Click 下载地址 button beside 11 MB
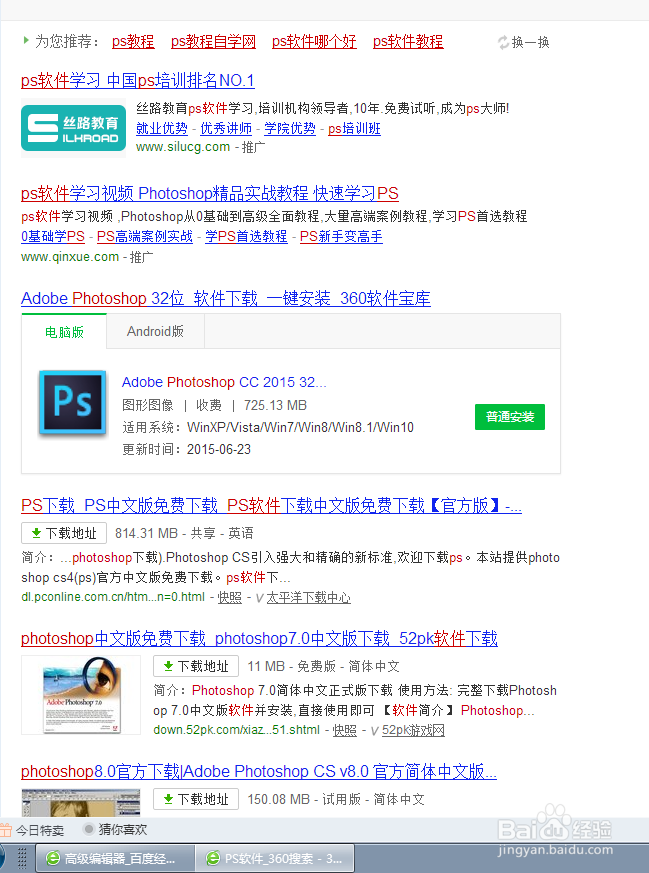Screen dimensions: 649x873 pos(196,666)
